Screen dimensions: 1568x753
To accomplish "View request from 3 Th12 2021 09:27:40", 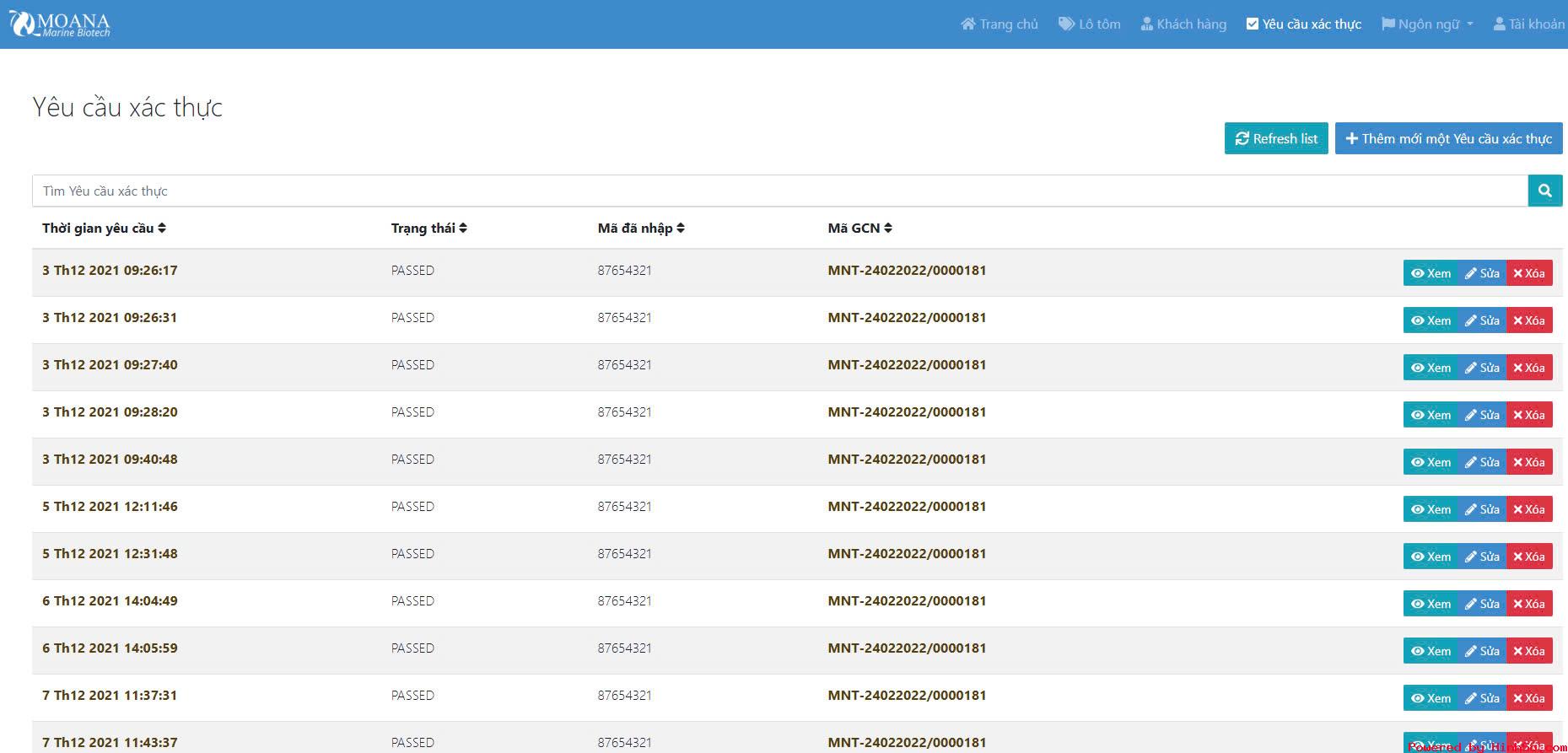I will tap(1431, 368).
